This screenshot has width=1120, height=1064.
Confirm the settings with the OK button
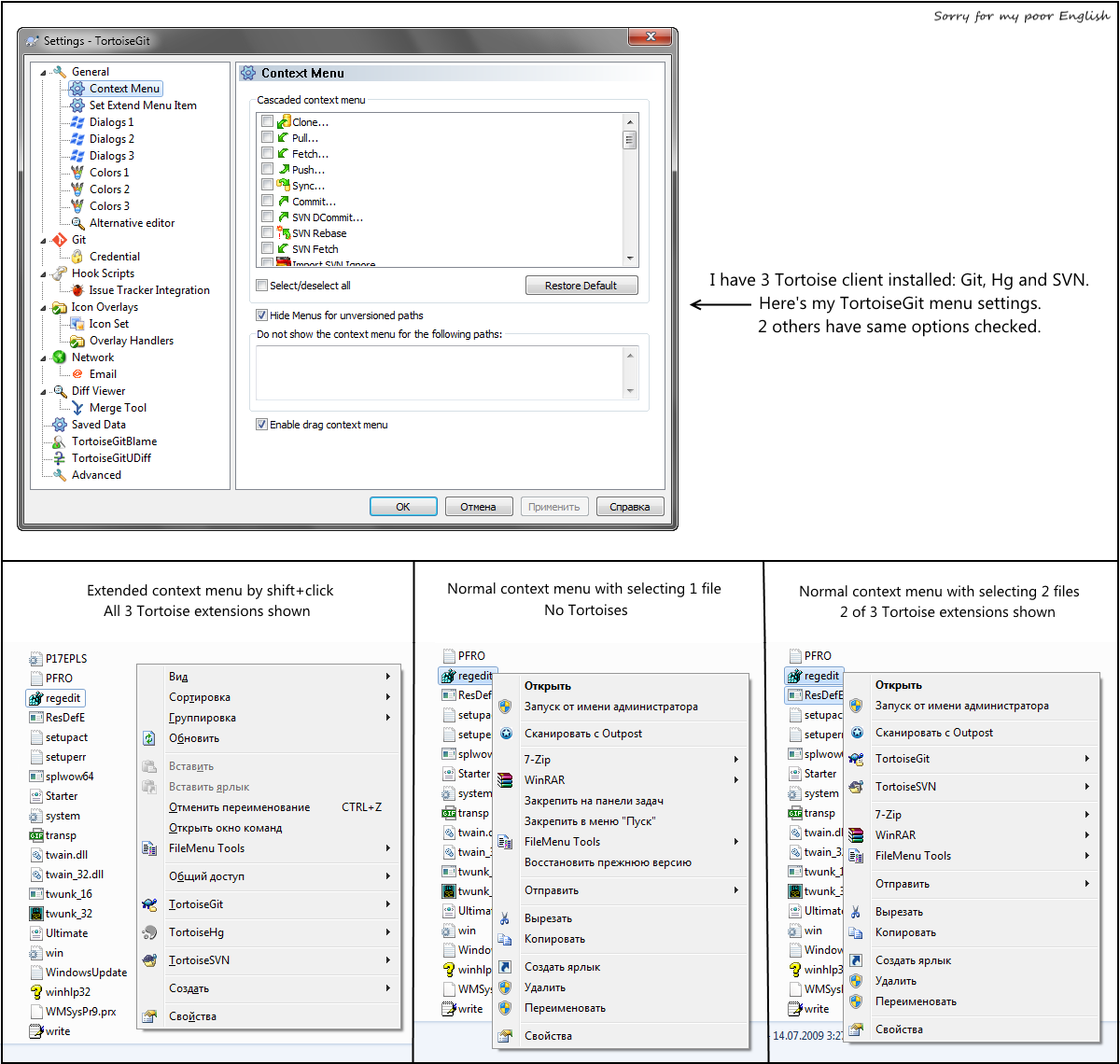click(403, 507)
